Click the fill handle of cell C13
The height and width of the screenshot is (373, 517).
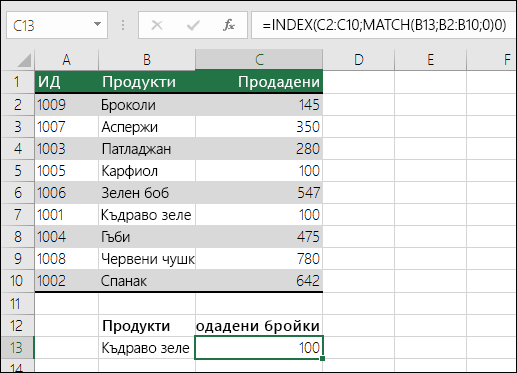(x=322, y=359)
